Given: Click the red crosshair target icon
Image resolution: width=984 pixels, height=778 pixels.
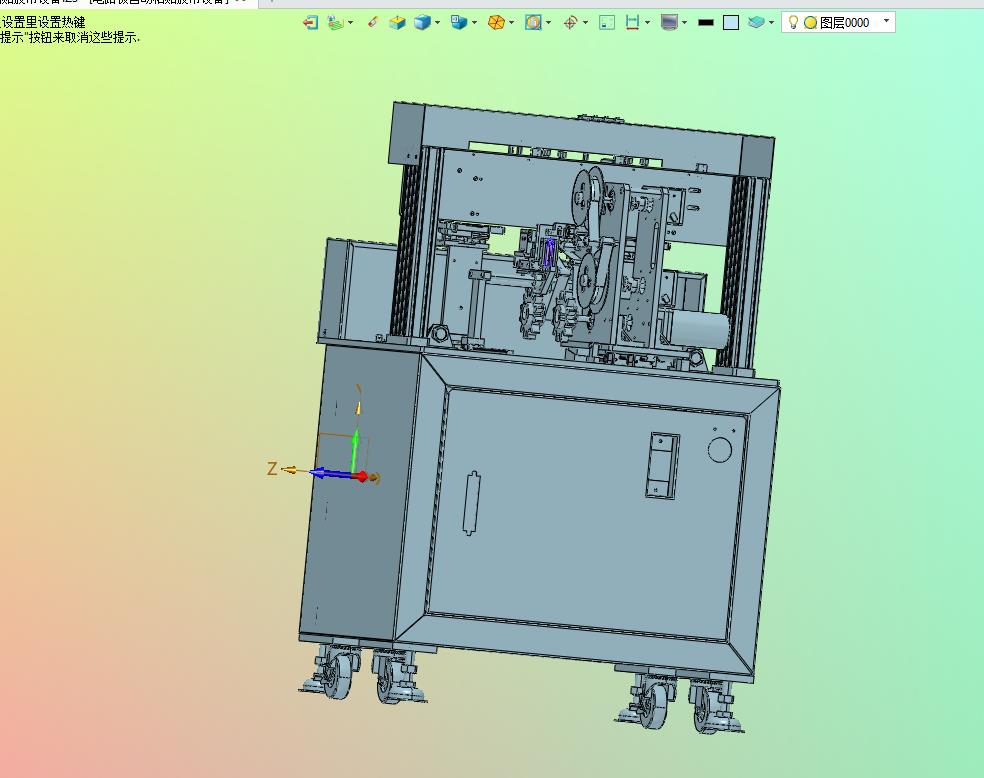Looking at the screenshot, I should pos(570,22).
